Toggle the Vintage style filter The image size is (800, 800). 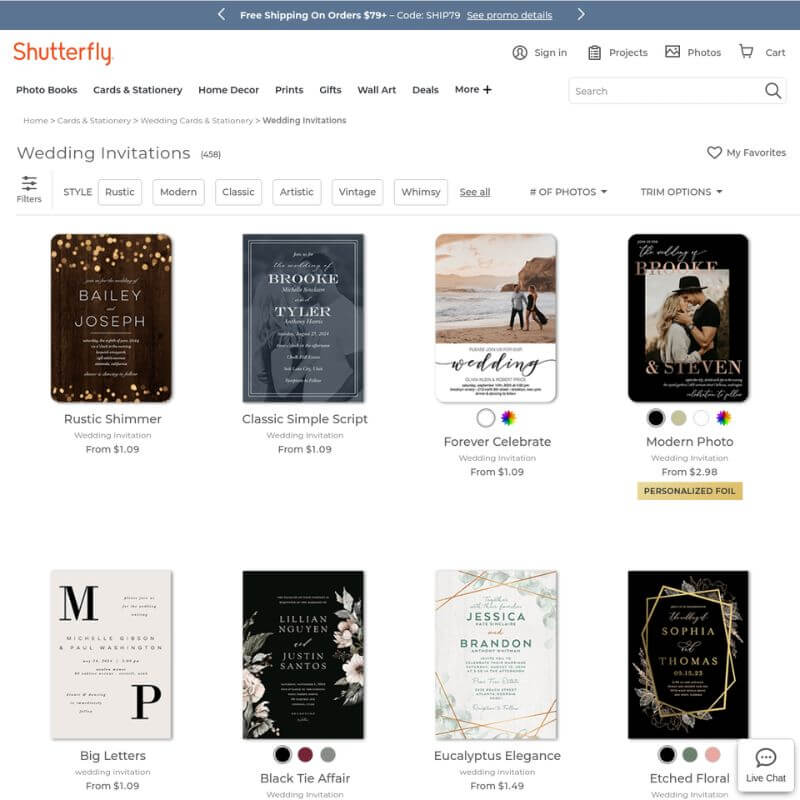coord(357,192)
